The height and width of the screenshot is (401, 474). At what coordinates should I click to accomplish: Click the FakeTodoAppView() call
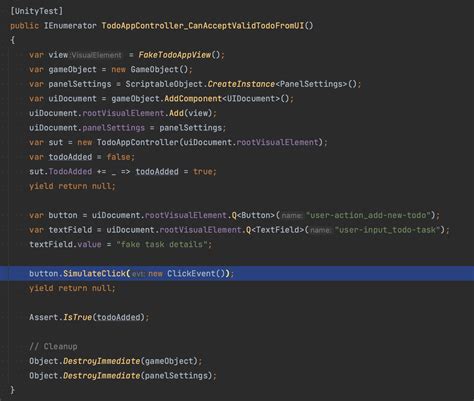(179, 55)
